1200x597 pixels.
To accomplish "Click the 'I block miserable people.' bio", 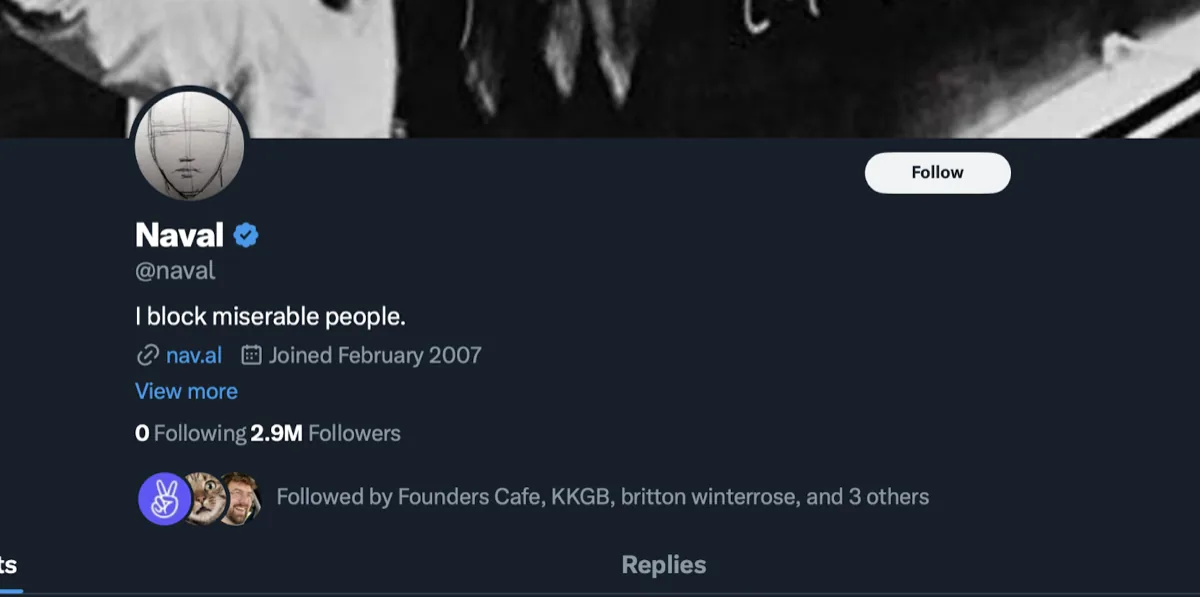I will click(x=270, y=317).
